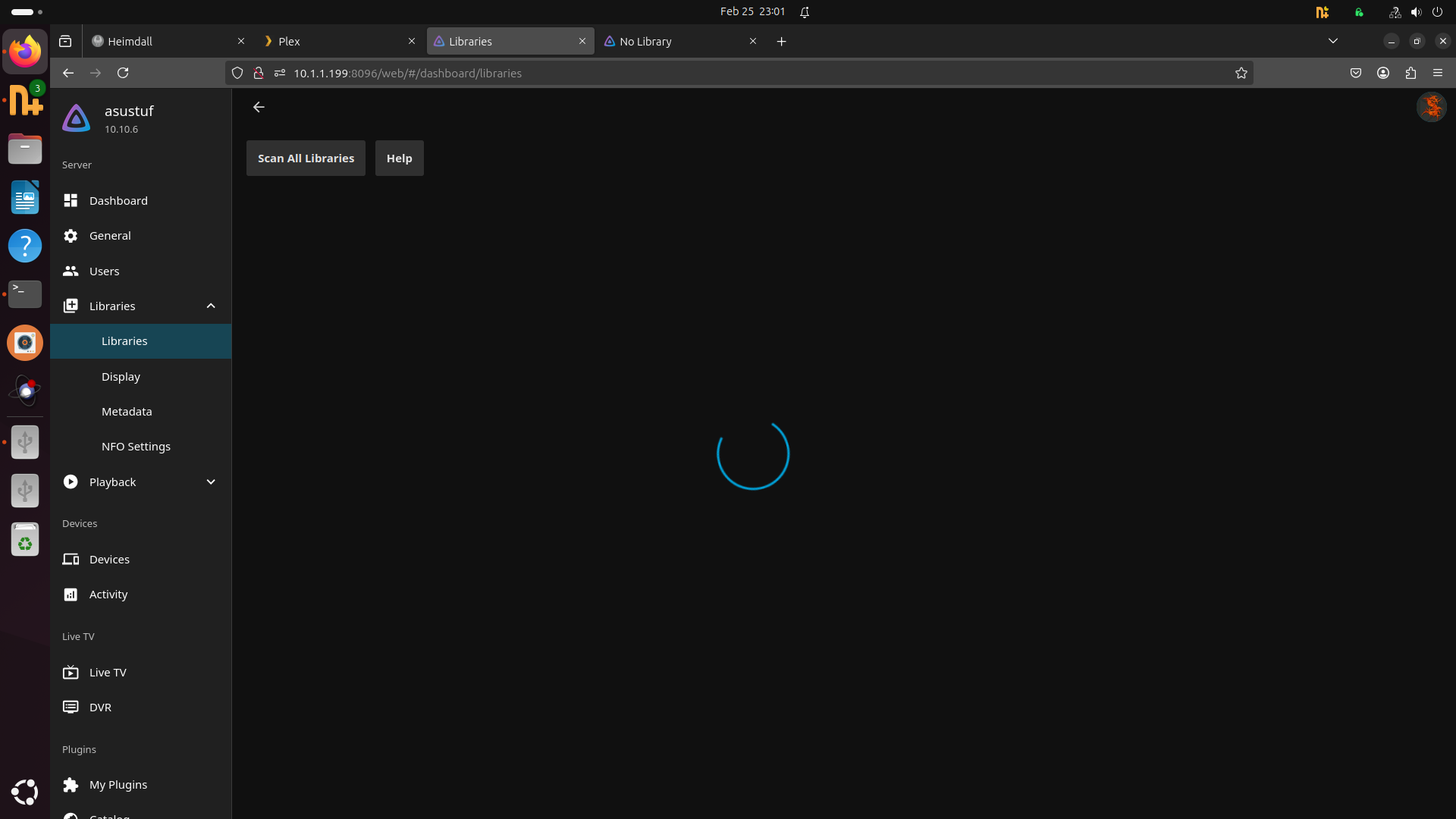Click the Help button
This screenshot has width=1456, height=819.
point(399,158)
